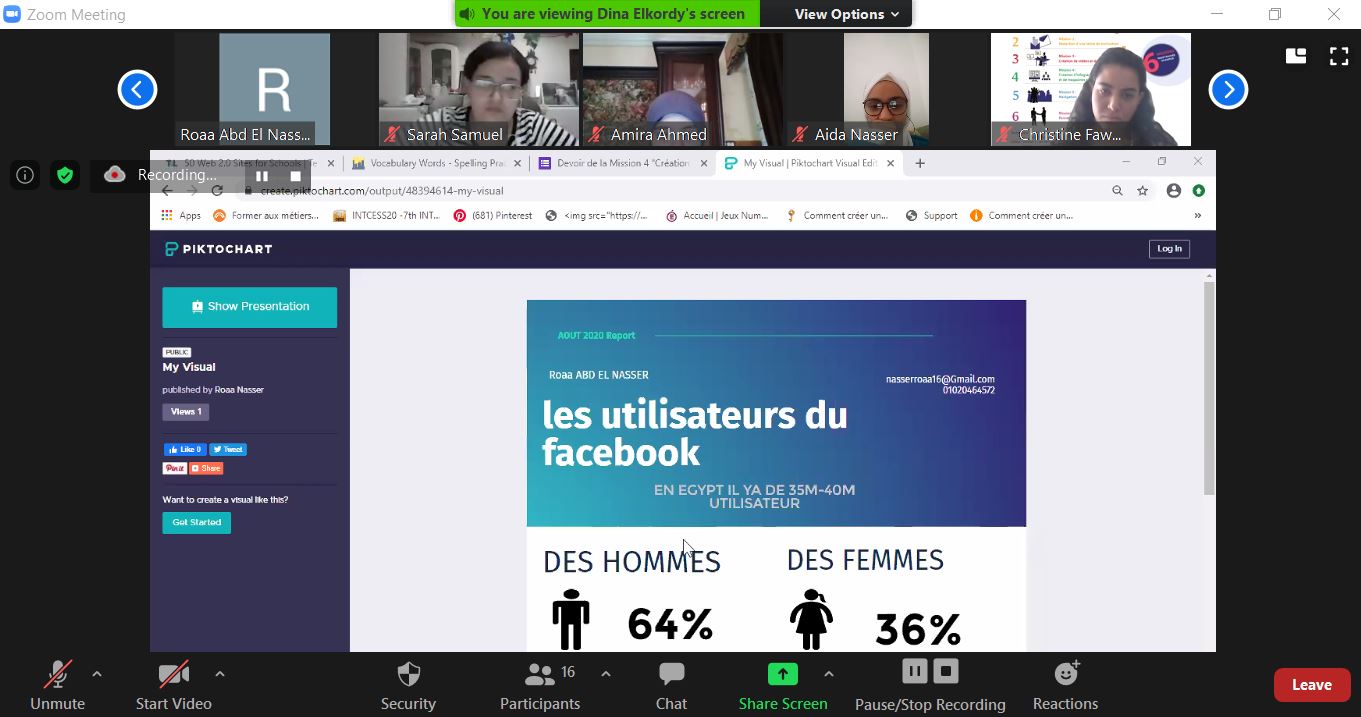The width and height of the screenshot is (1361, 717).
Task: Select Sarah Samuel's video thumbnail
Action: (x=478, y=88)
